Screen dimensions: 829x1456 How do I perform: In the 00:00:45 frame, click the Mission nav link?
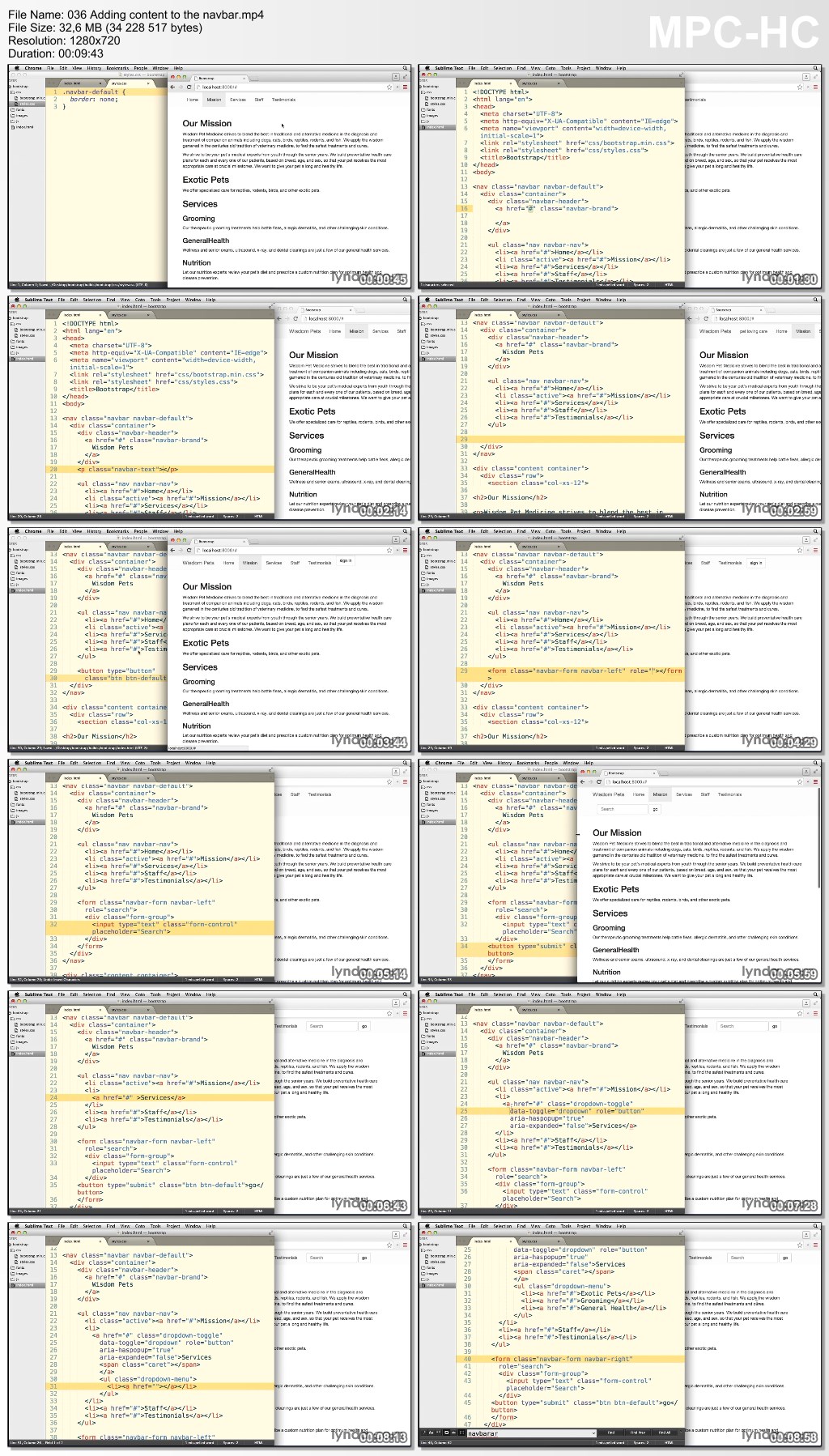click(214, 100)
